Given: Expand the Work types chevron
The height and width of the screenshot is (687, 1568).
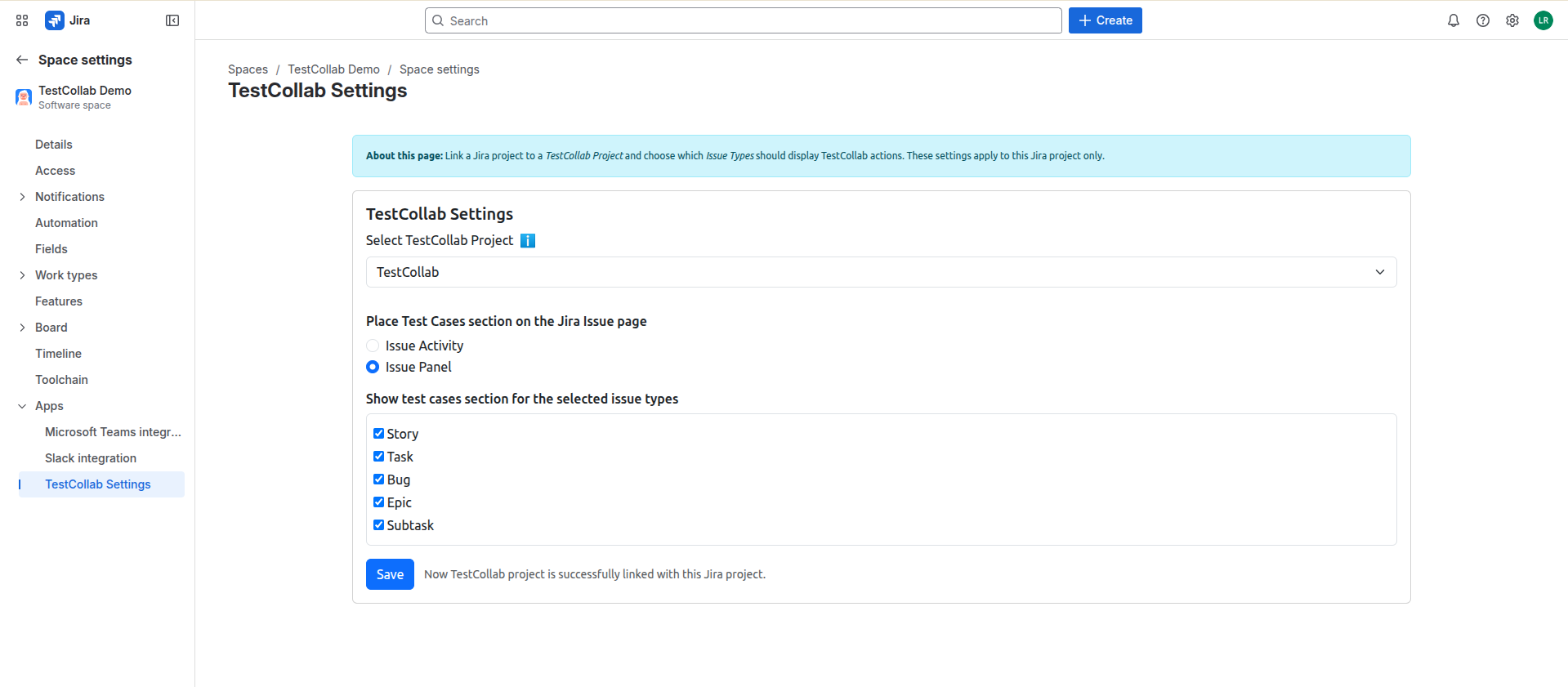Looking at the screenshot, I should coord(22,275).
